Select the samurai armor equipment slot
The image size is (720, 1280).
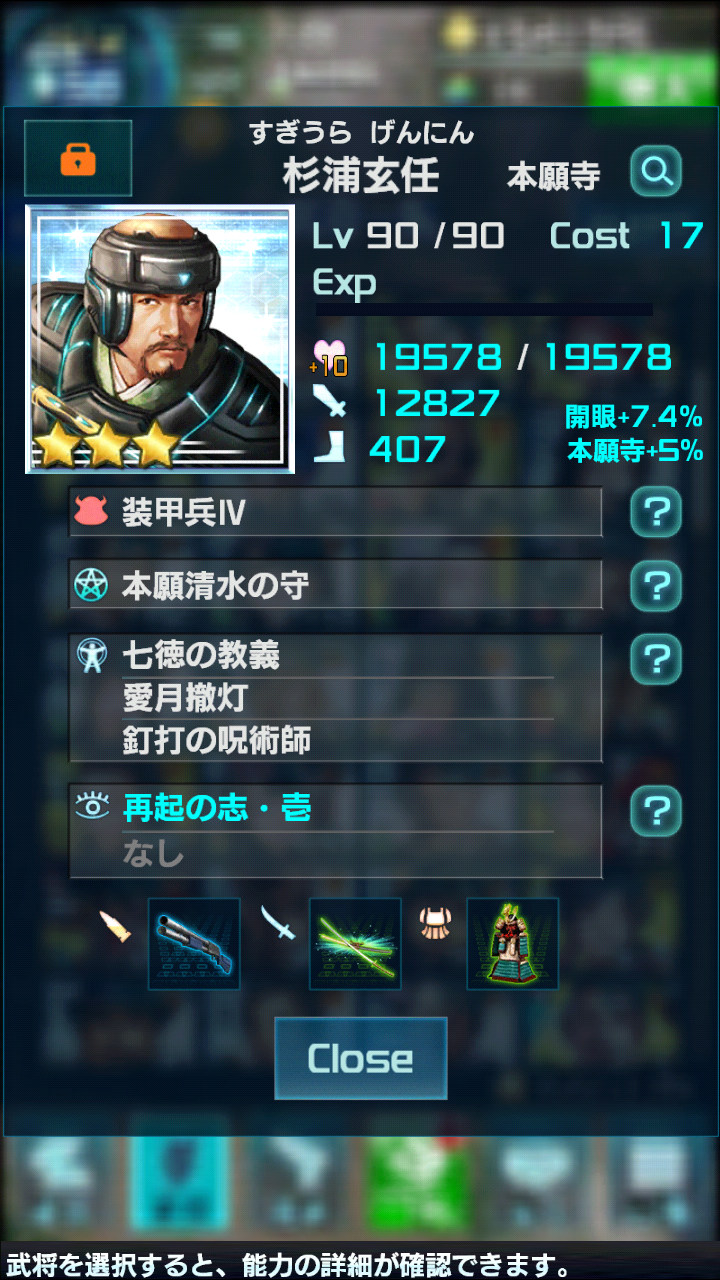point(513,944)
